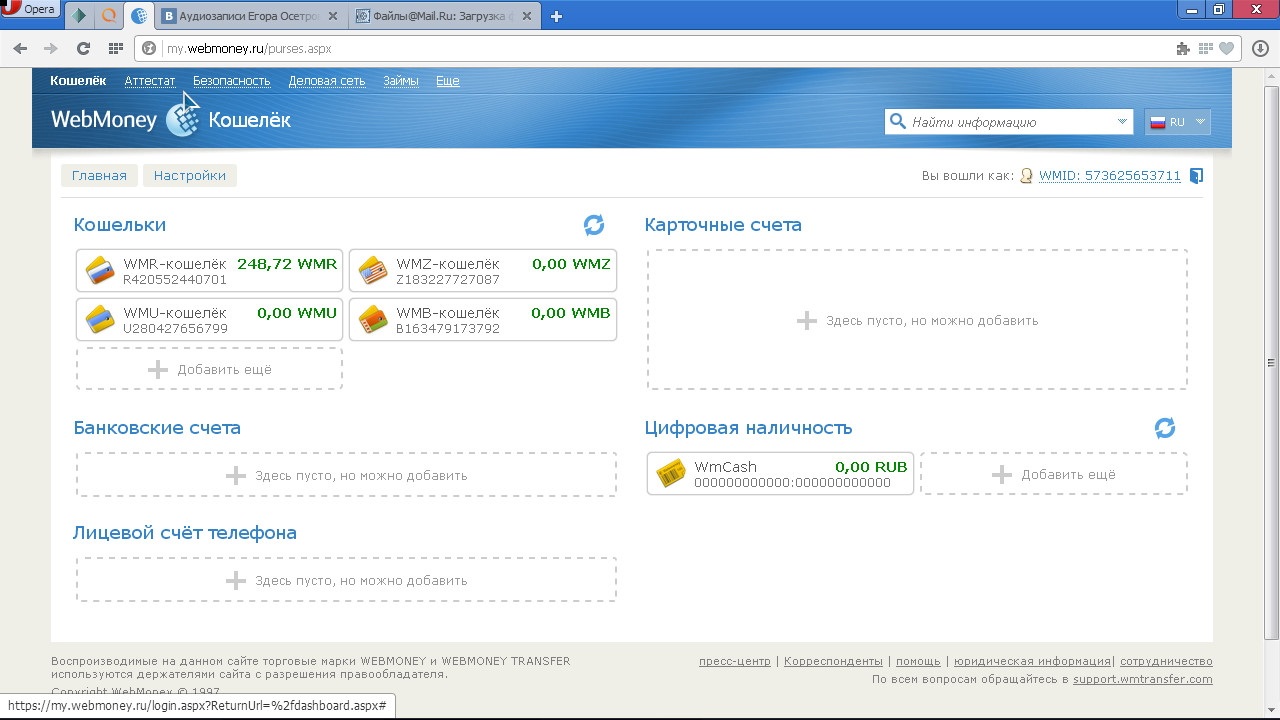Click the magnifier icon in the search box

pos(897,122)
